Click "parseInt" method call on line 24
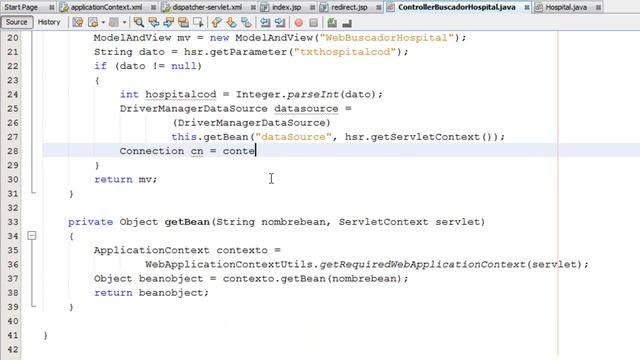 [313, 95]
